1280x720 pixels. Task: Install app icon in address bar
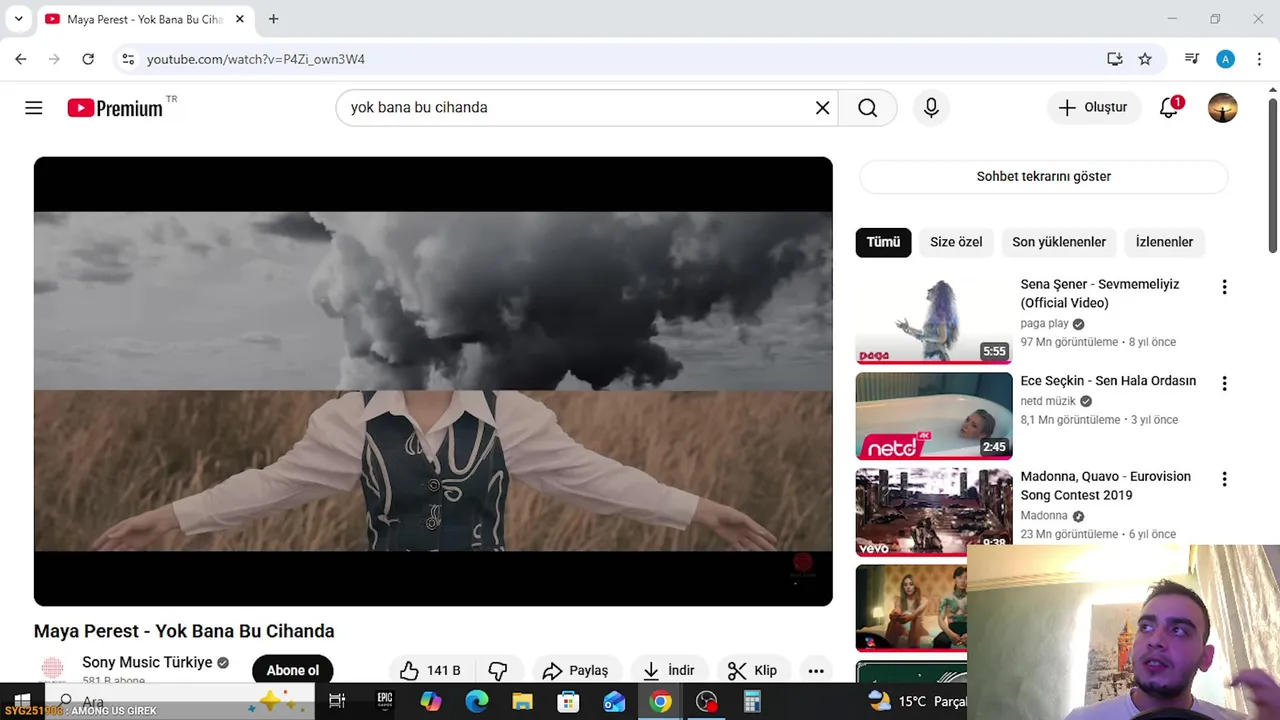1115,59
